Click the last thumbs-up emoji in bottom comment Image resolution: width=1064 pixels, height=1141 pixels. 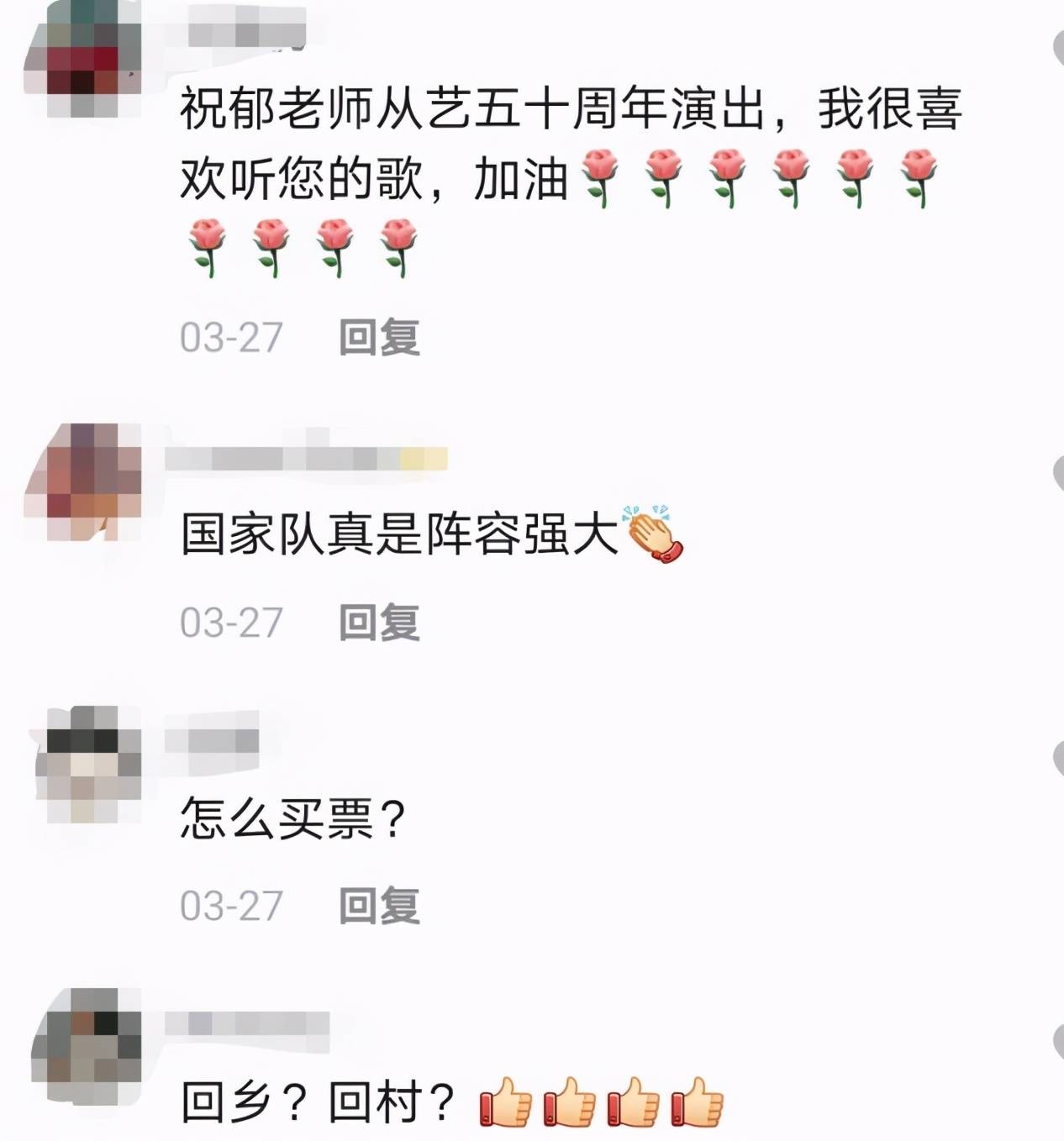click(x=697, y=1102)
